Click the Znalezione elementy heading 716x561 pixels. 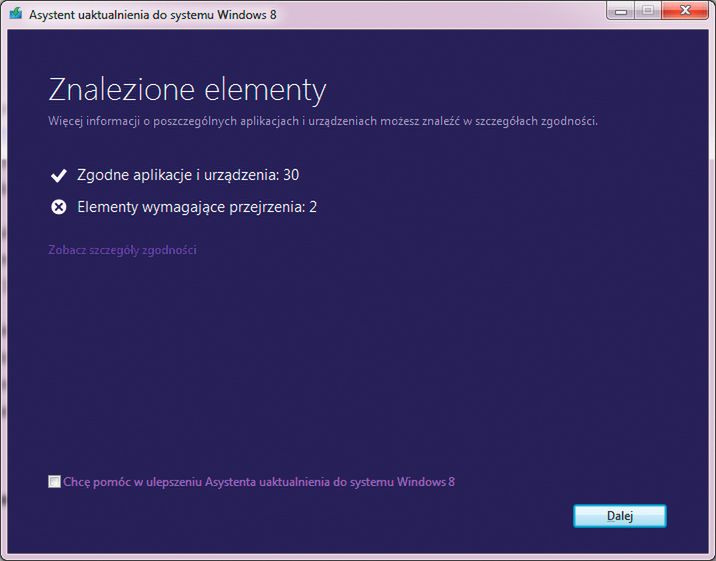187,89
